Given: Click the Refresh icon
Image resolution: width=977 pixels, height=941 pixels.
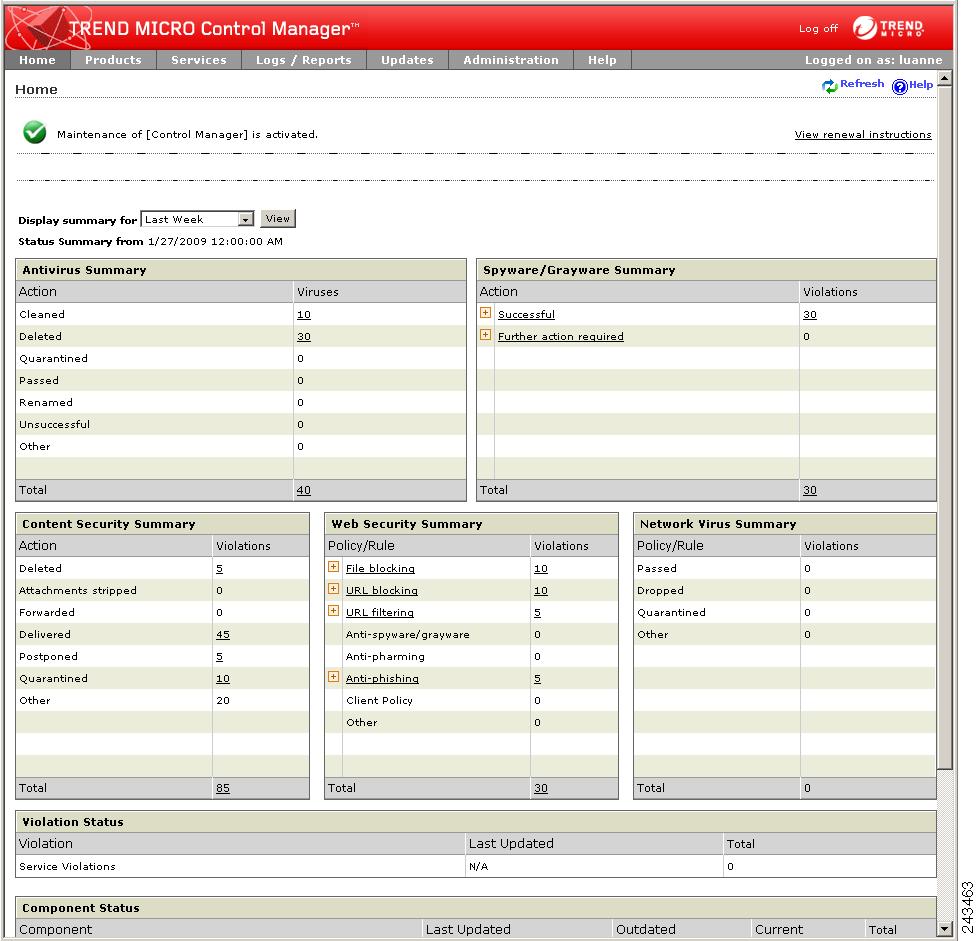Looking at the screenshot, I should coord(829,85).
